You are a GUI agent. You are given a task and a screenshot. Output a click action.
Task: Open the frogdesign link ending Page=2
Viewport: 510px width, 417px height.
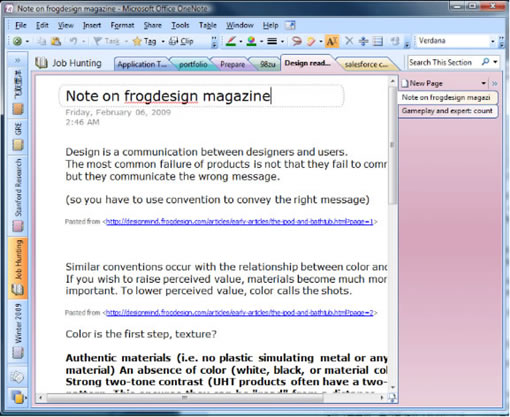239,313
